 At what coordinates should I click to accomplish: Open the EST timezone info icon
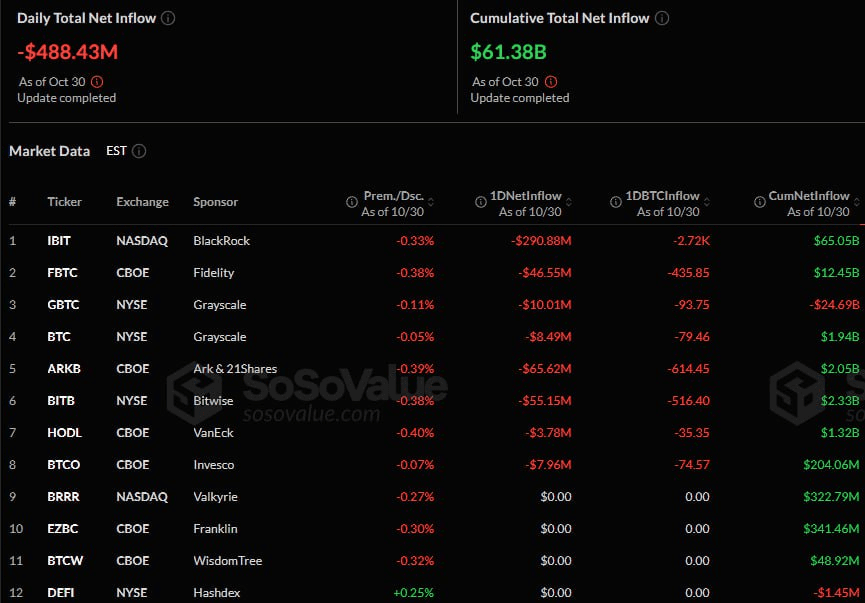point(139,151)
